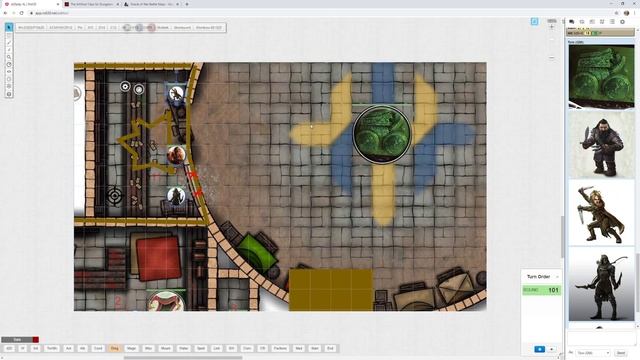640x360 pixels.
Task: Click the first grey circle in top macro bar
Action: click(127, 27)
